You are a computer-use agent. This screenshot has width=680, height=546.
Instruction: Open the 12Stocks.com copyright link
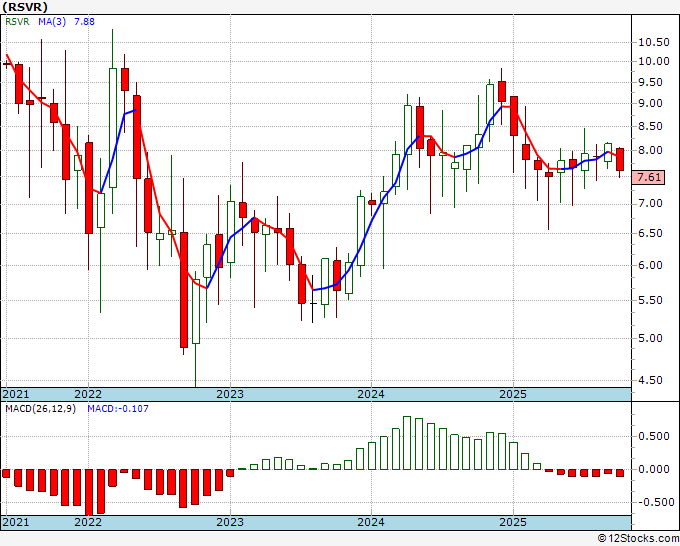[x=638, y=539]
